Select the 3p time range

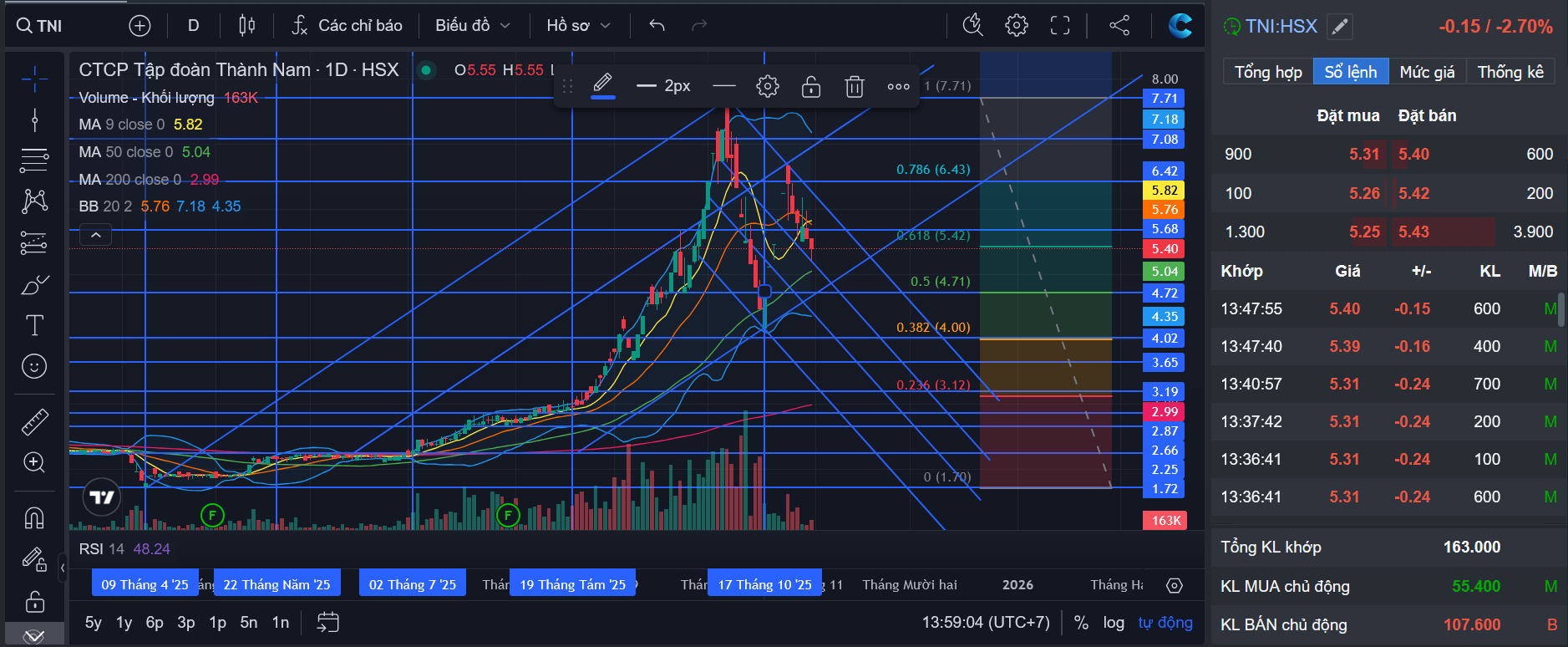point(186,622)
